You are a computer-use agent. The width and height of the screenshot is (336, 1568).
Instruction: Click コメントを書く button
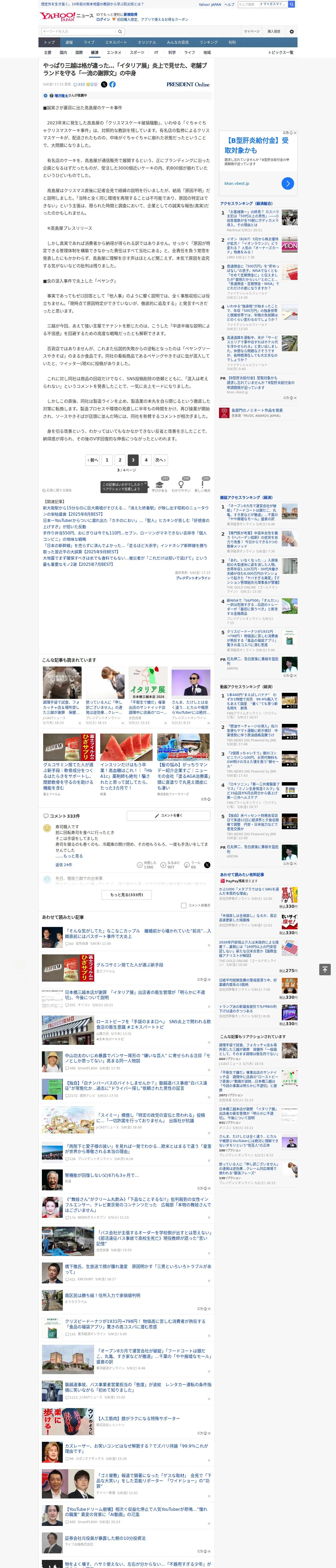point(168,816)
